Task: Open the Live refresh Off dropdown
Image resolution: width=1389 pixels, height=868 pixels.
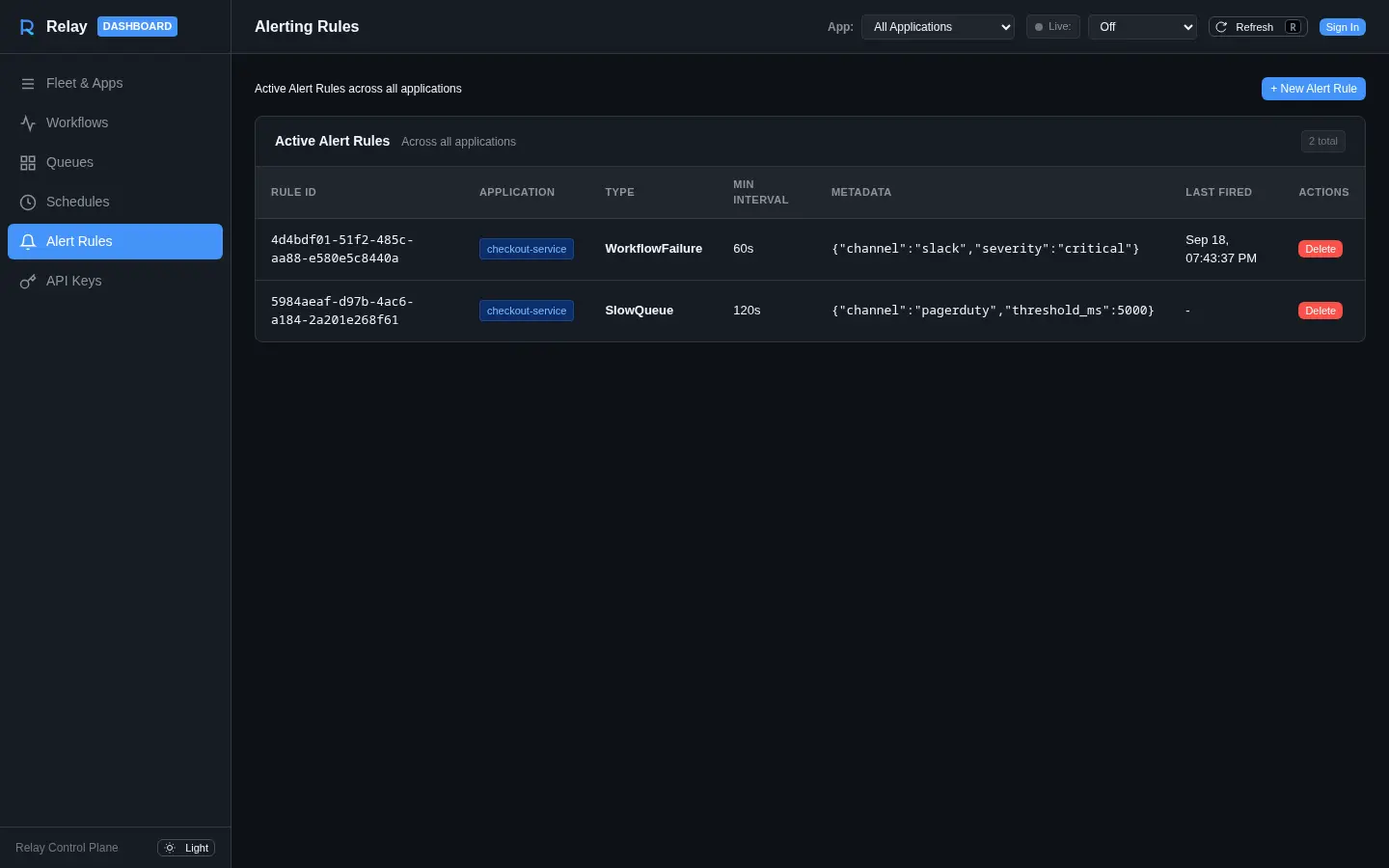Action: (1142, 27)
